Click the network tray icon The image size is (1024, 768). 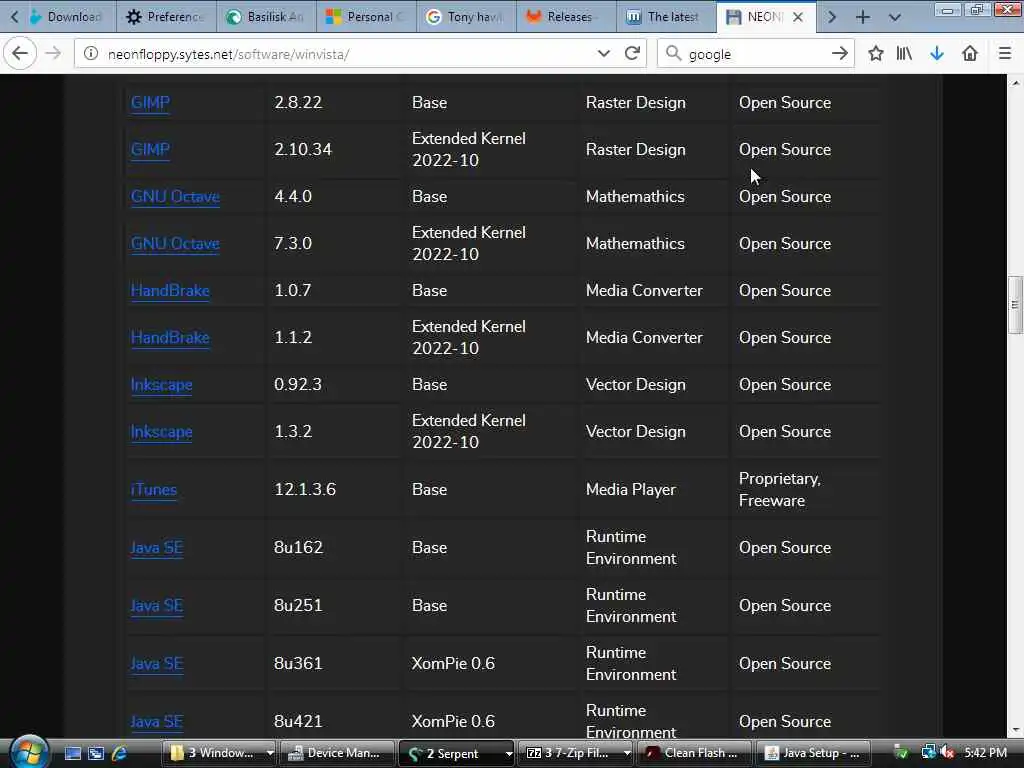[929, 753]
